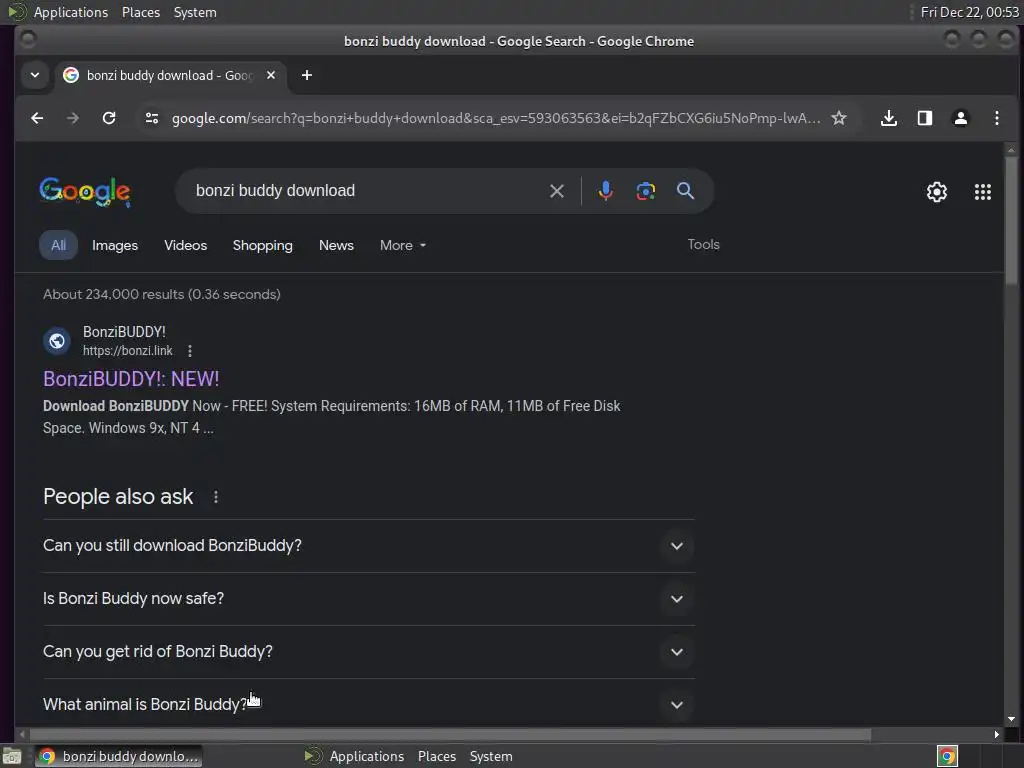Open People also ask options menu
The image size is (1024, 768).
point(216,497)
